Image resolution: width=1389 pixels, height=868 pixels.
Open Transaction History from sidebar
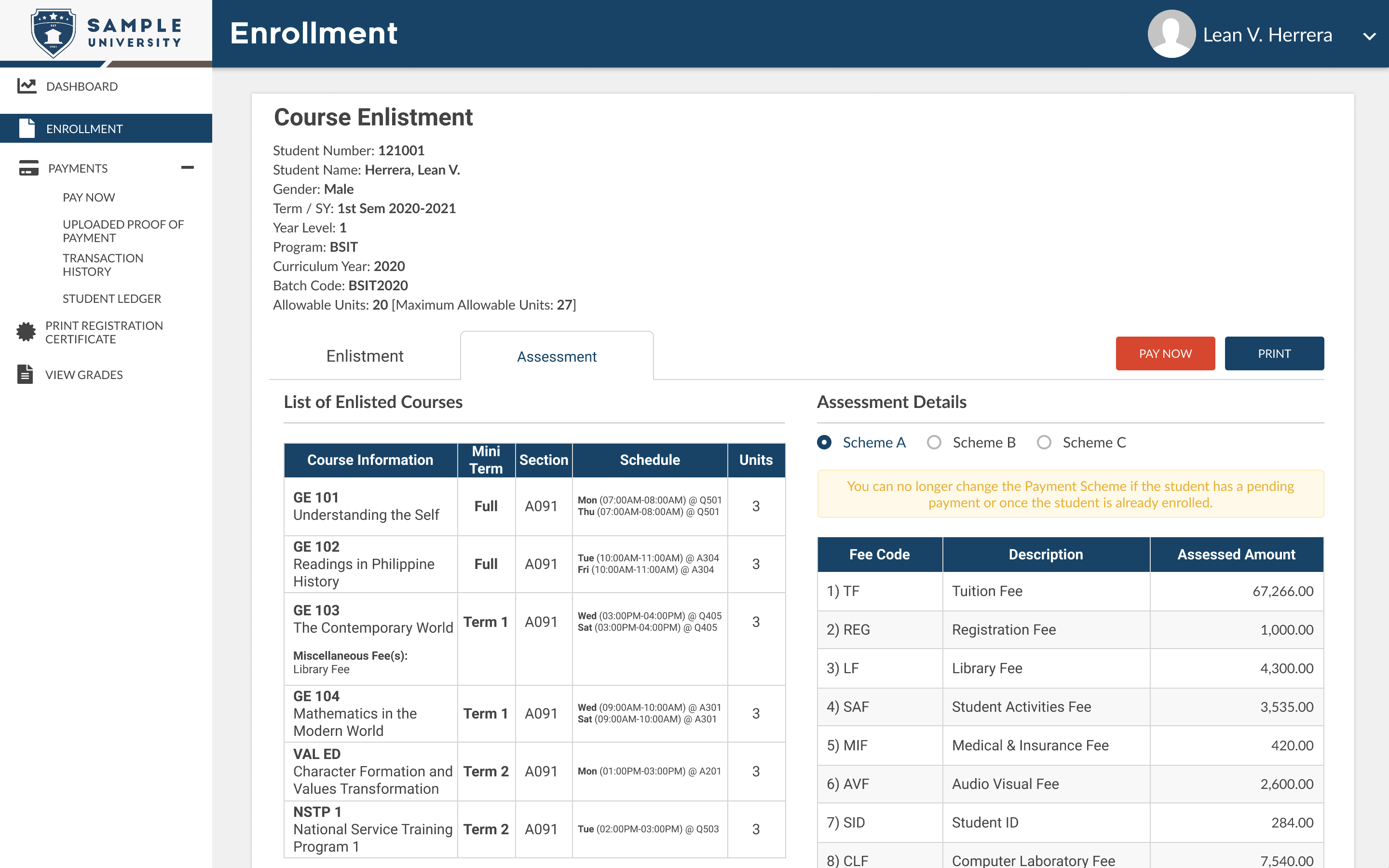[x=103, y=265]
